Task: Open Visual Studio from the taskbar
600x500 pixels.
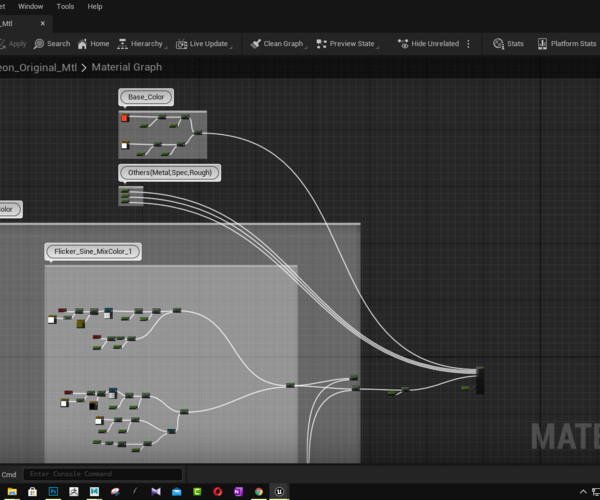Action: (156, 491)
